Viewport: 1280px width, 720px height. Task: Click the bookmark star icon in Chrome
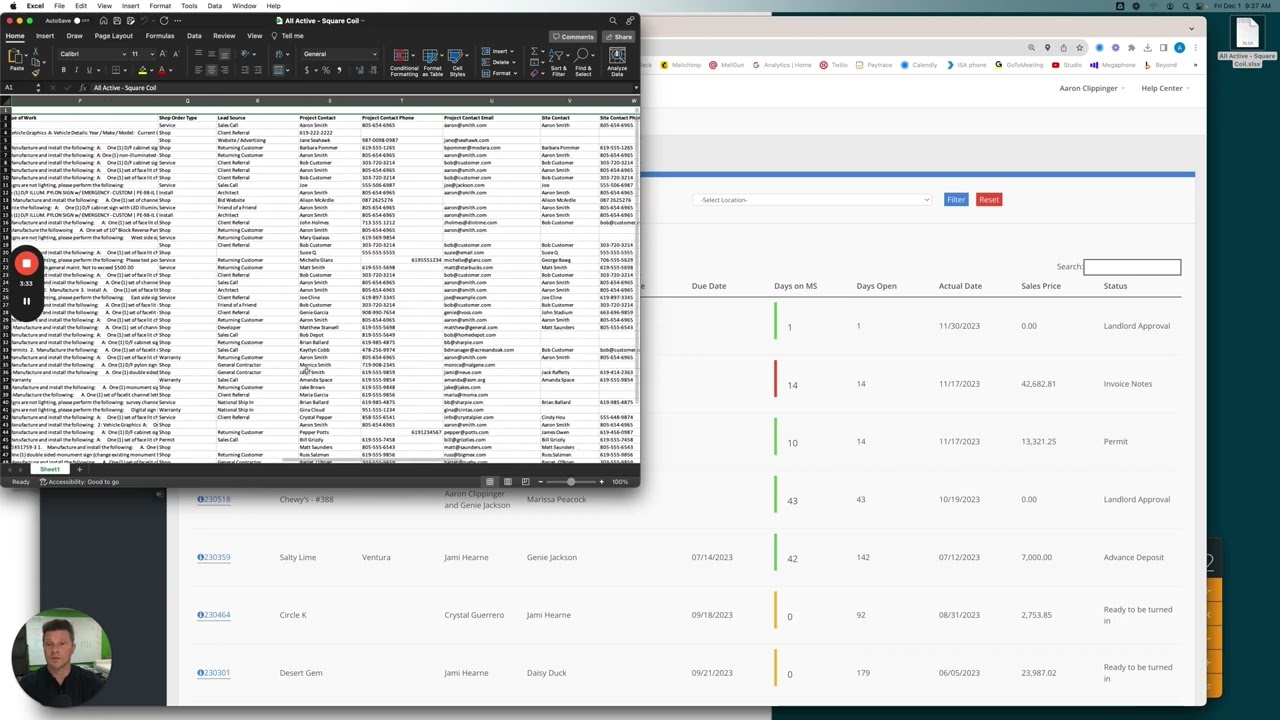pos(1079,48)
